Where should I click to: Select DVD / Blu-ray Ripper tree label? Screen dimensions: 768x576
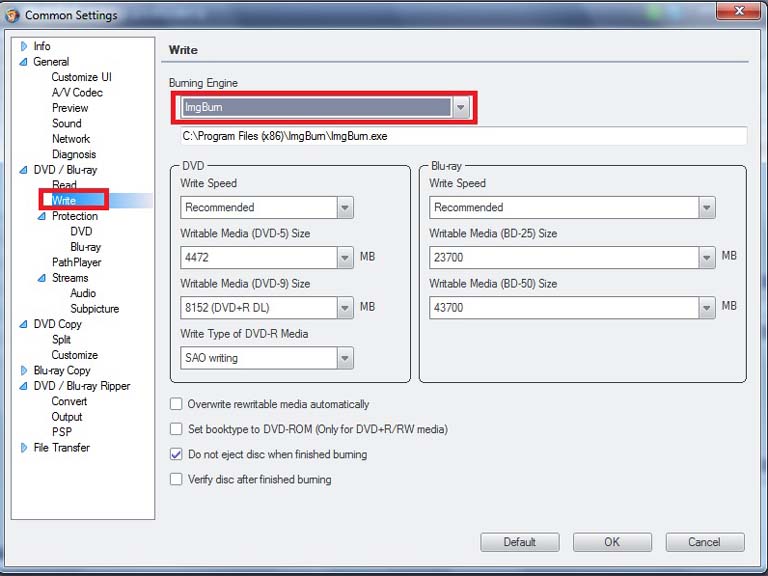82,386
